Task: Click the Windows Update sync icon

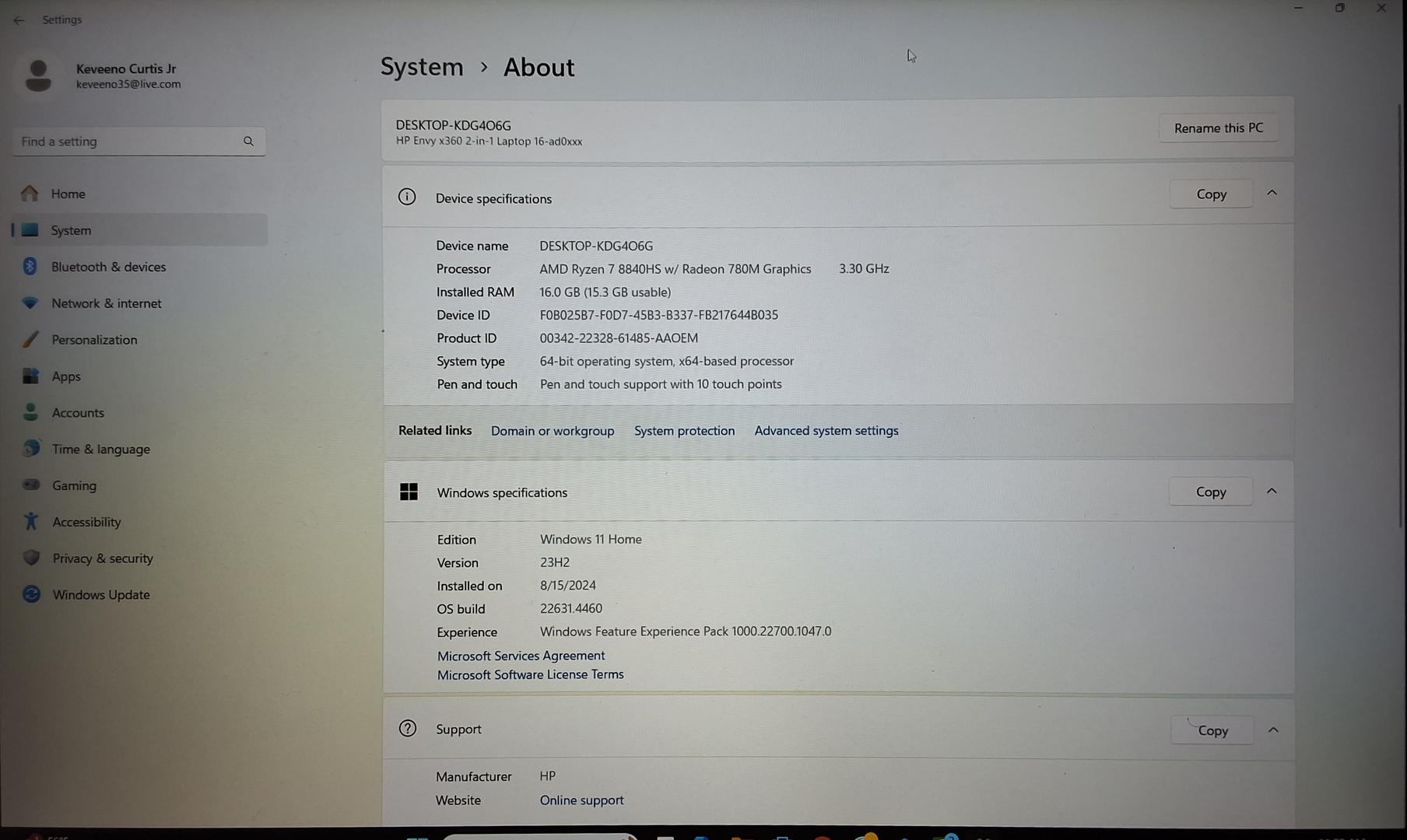Action: coord(31,594)
